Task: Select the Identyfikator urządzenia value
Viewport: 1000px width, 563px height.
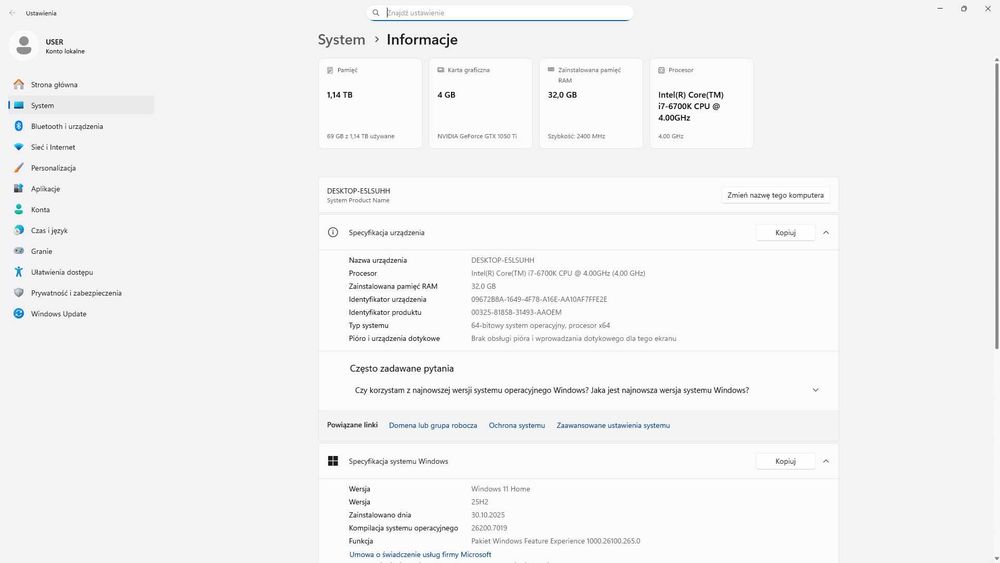Action: [539, 299]
